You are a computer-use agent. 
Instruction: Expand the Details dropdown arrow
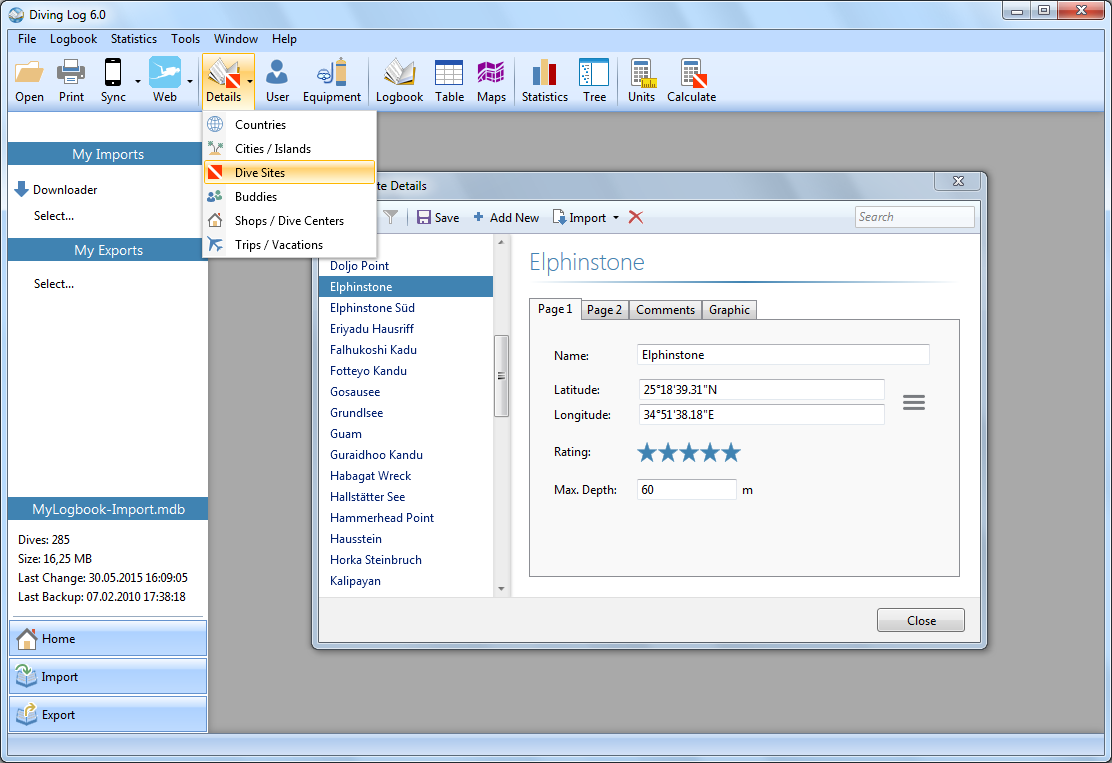250,82
